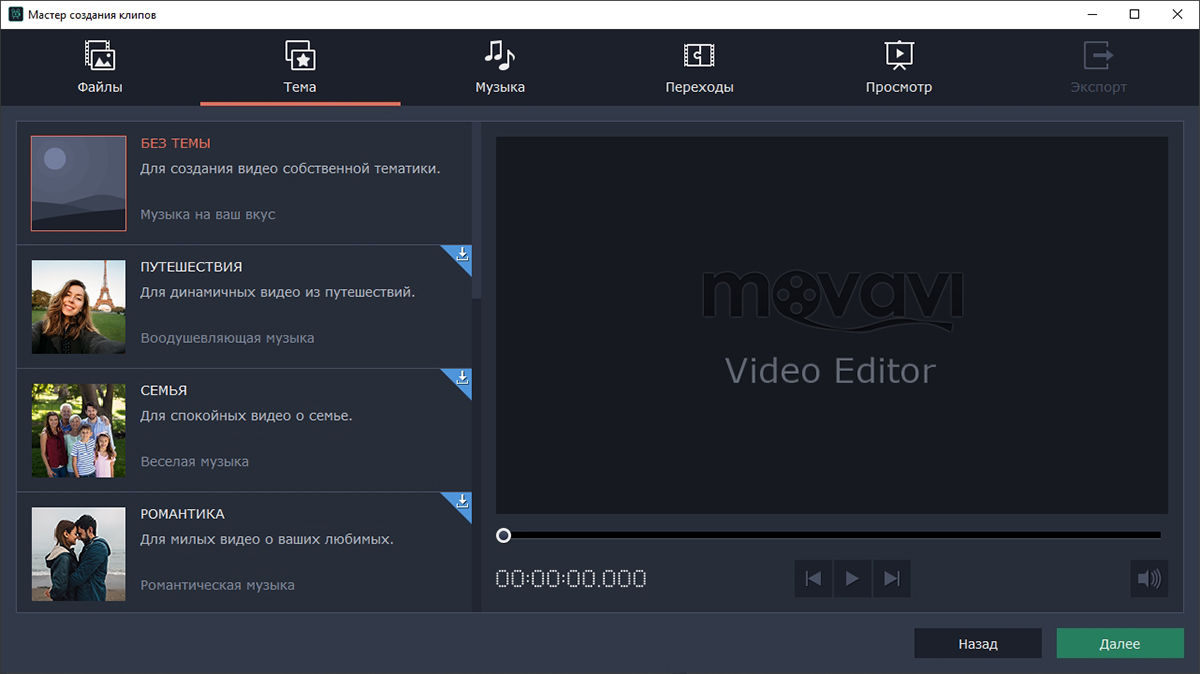Choose the Романтика theme thumbnail
1200x674 pixels.
point(79,554)
